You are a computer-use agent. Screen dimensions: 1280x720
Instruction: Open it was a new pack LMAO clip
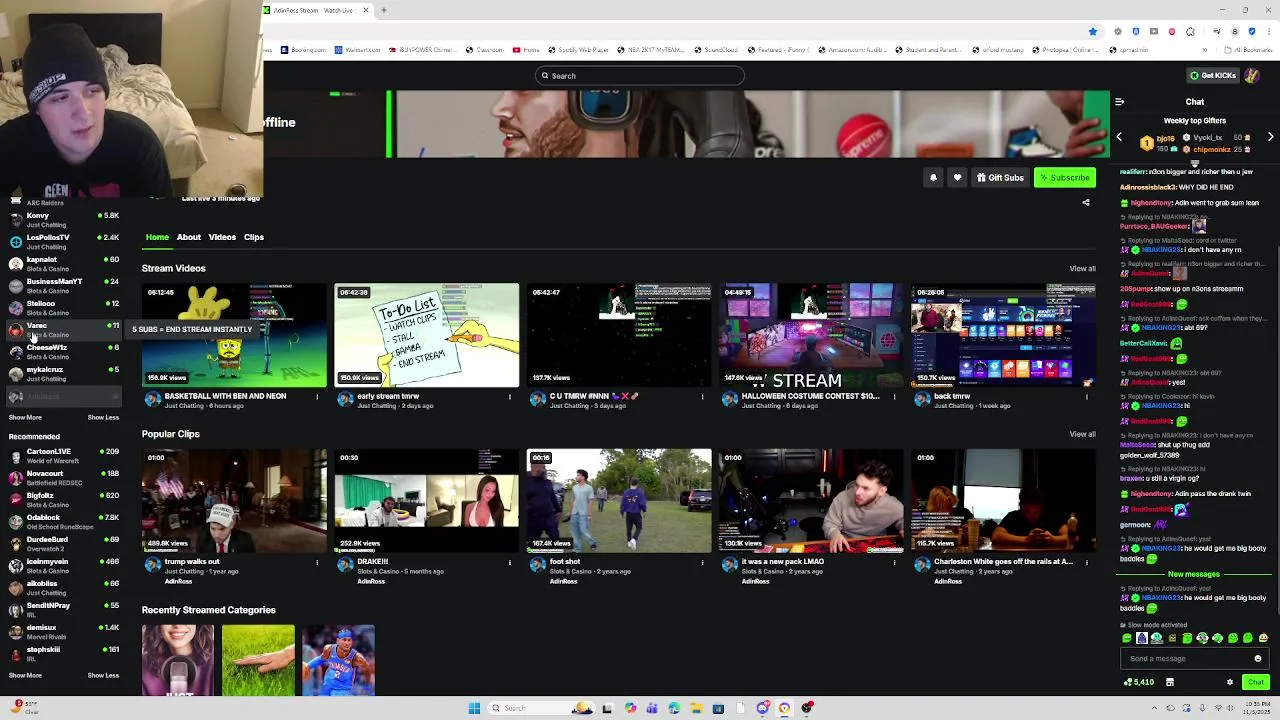(x=811, y=501)
